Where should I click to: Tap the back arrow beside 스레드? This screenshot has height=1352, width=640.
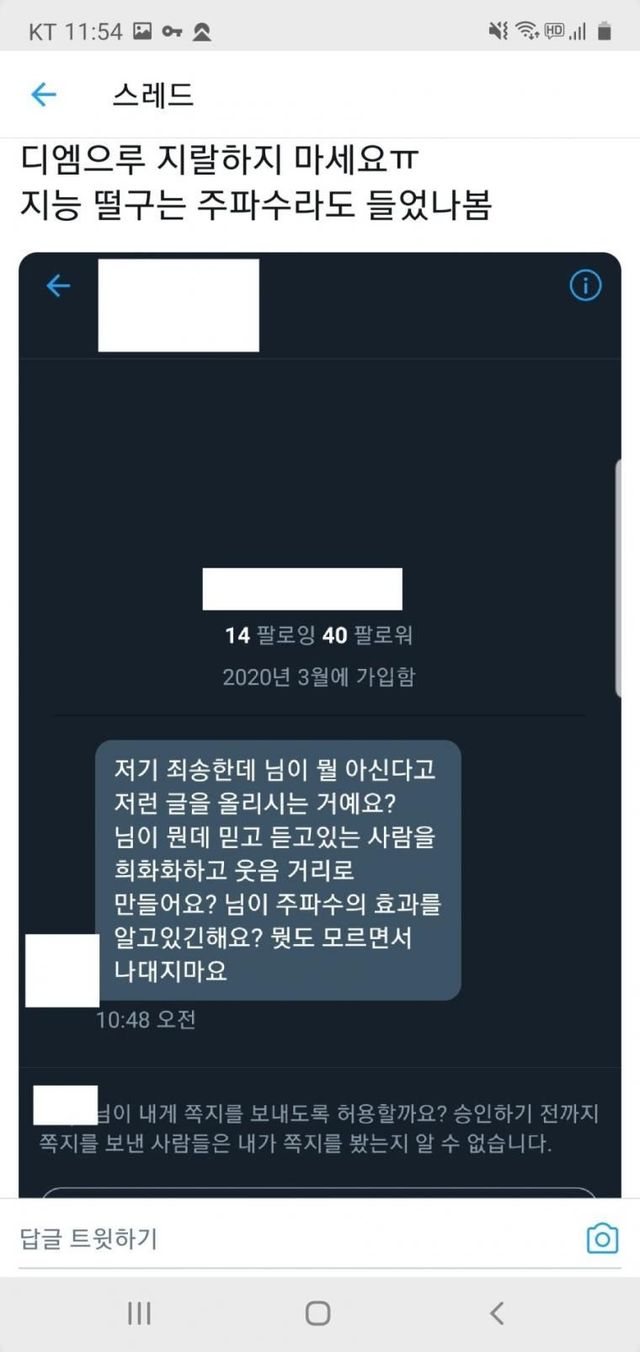[44, 95]
